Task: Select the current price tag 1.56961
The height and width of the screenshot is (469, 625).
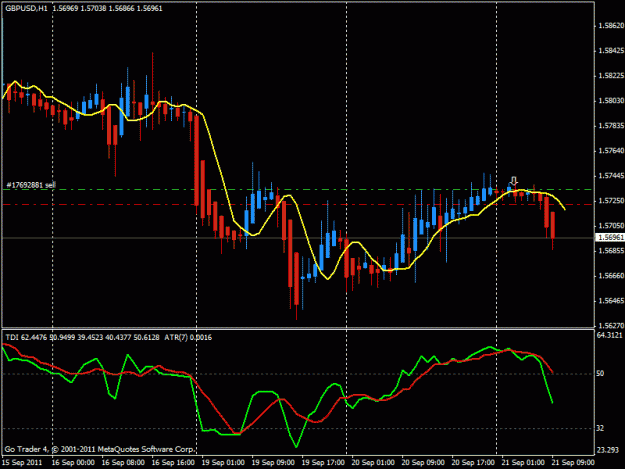Action: click(610, 237)
